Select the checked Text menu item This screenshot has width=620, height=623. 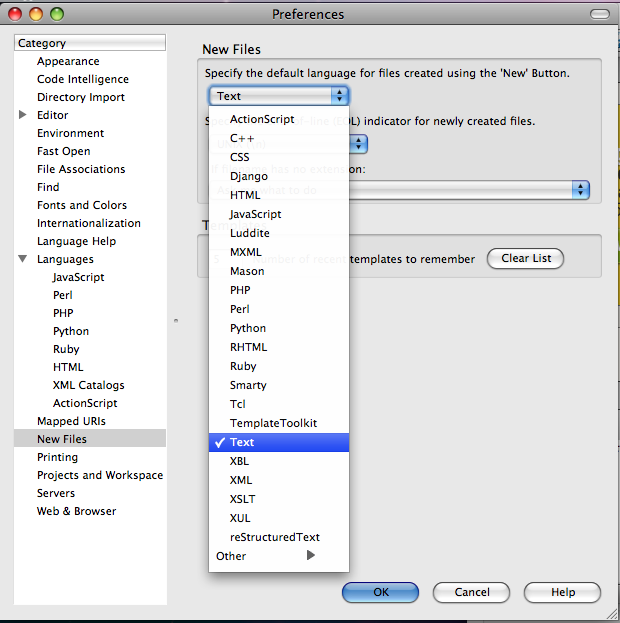(x=242, y=442)
